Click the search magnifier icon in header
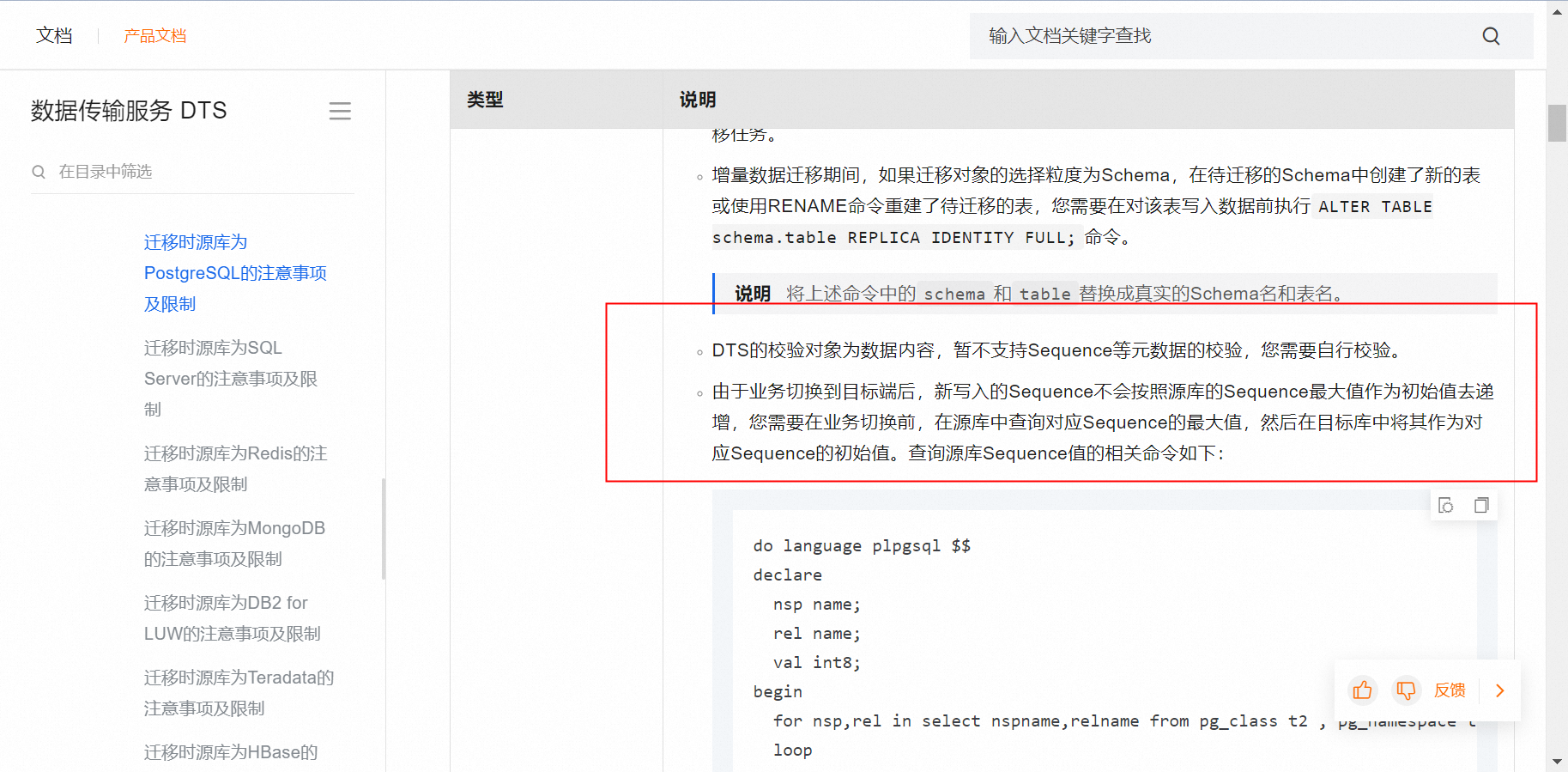The width and height of the screenshot is (1568, 772). pyautogui.click(x=1491, y=36)
